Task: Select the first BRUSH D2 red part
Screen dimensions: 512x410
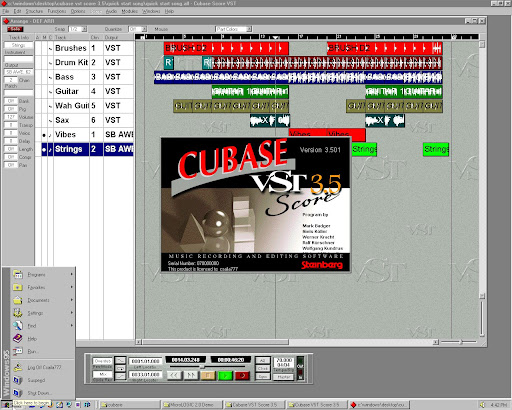Action: 226,48
